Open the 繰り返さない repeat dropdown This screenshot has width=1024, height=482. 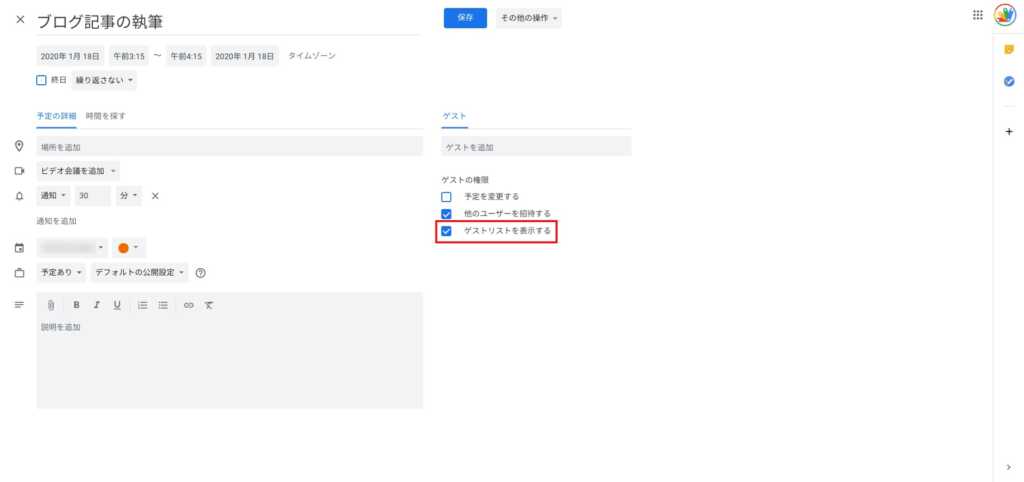(x=104, y=80)
